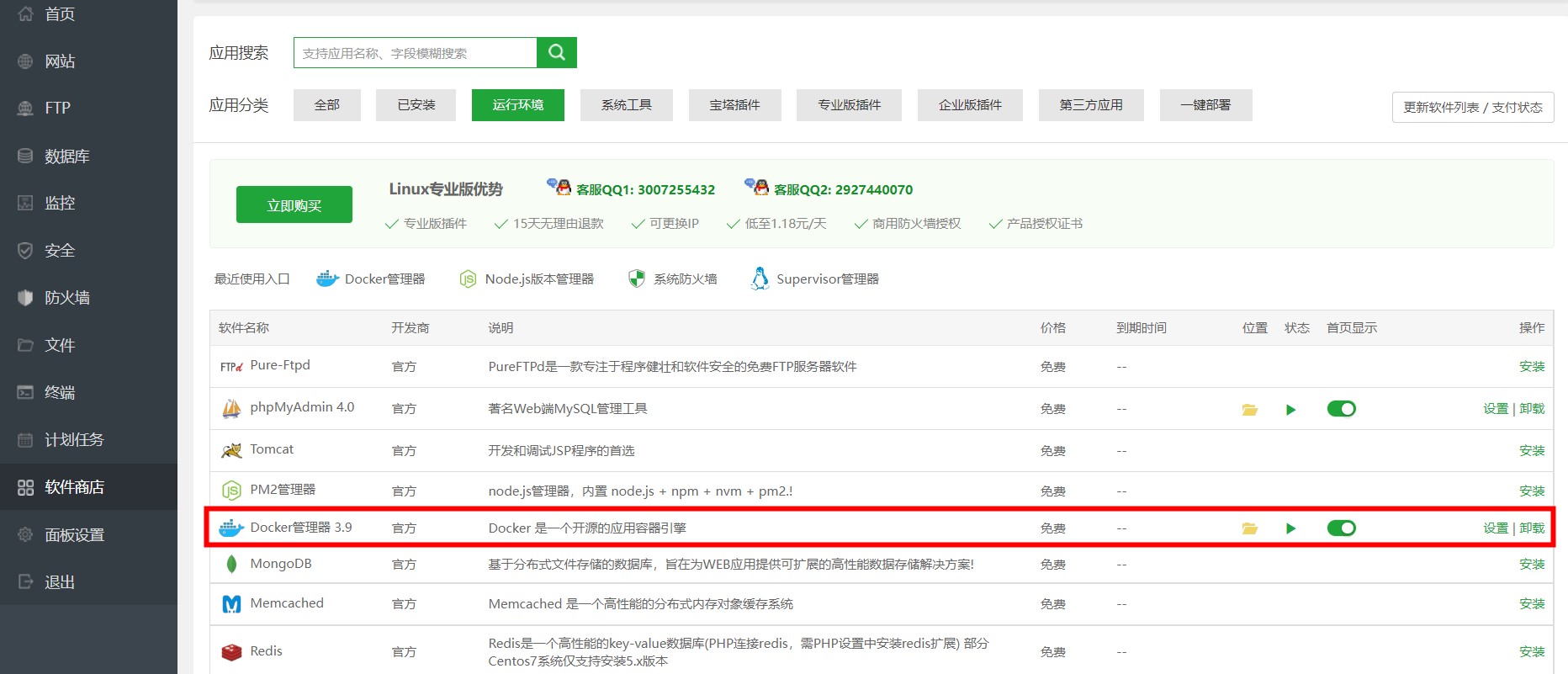Click the 立即购买 button
Screen dimensions: 1568x674
294,204
